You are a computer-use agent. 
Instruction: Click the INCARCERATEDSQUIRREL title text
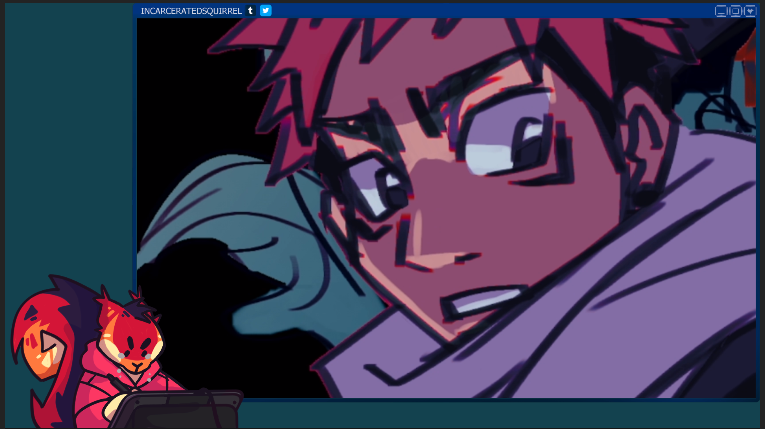(191, 11)
